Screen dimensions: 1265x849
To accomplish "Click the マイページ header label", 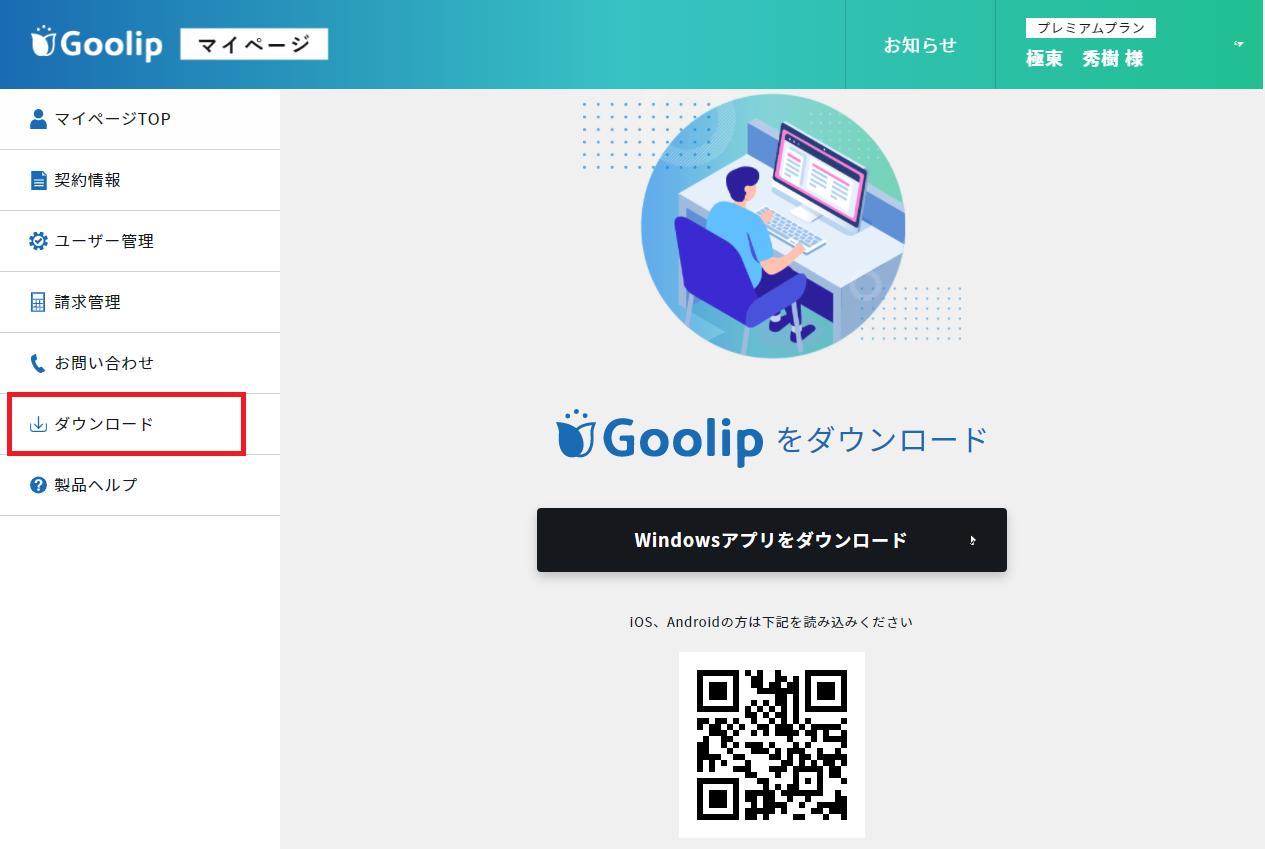I will click(254, 44).
